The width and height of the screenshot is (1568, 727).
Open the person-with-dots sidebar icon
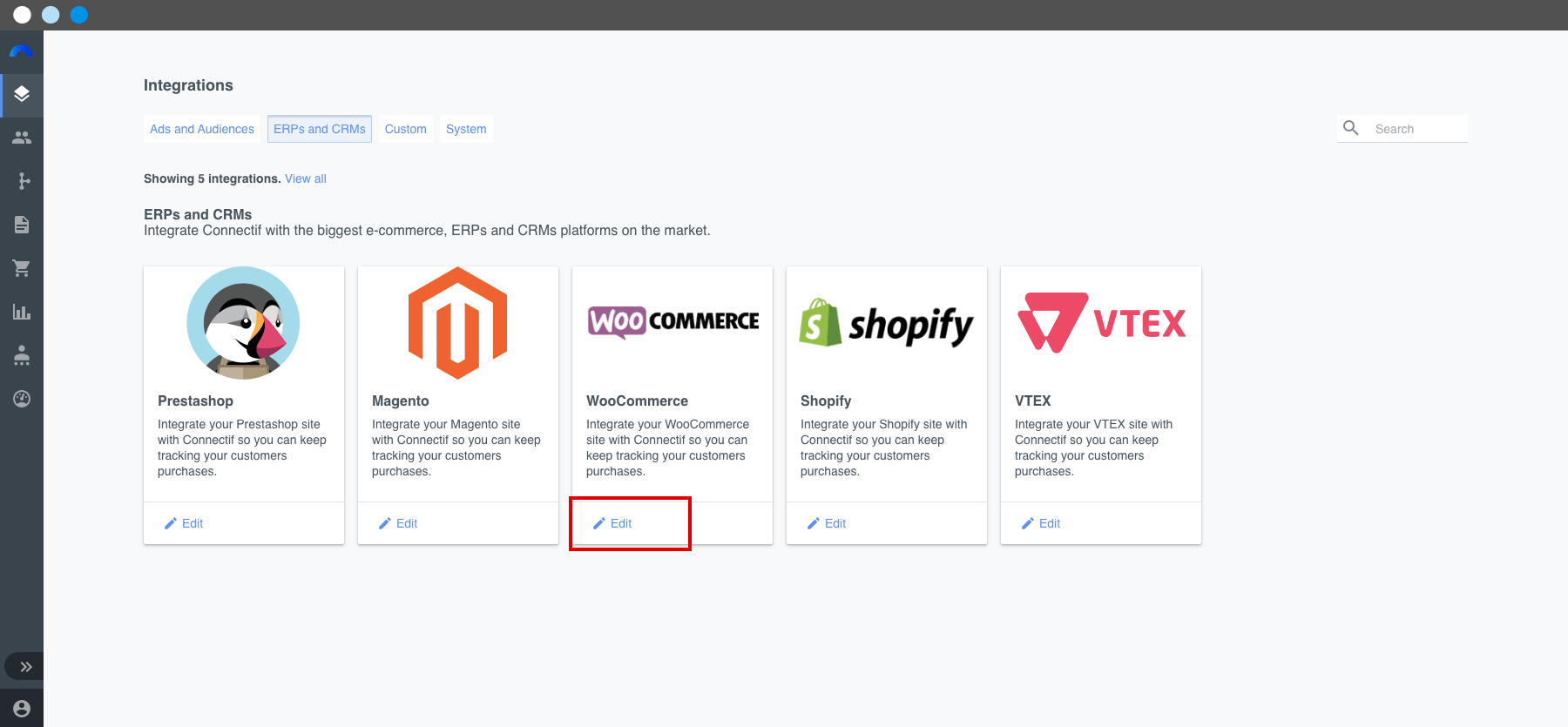tap(22, 355)
